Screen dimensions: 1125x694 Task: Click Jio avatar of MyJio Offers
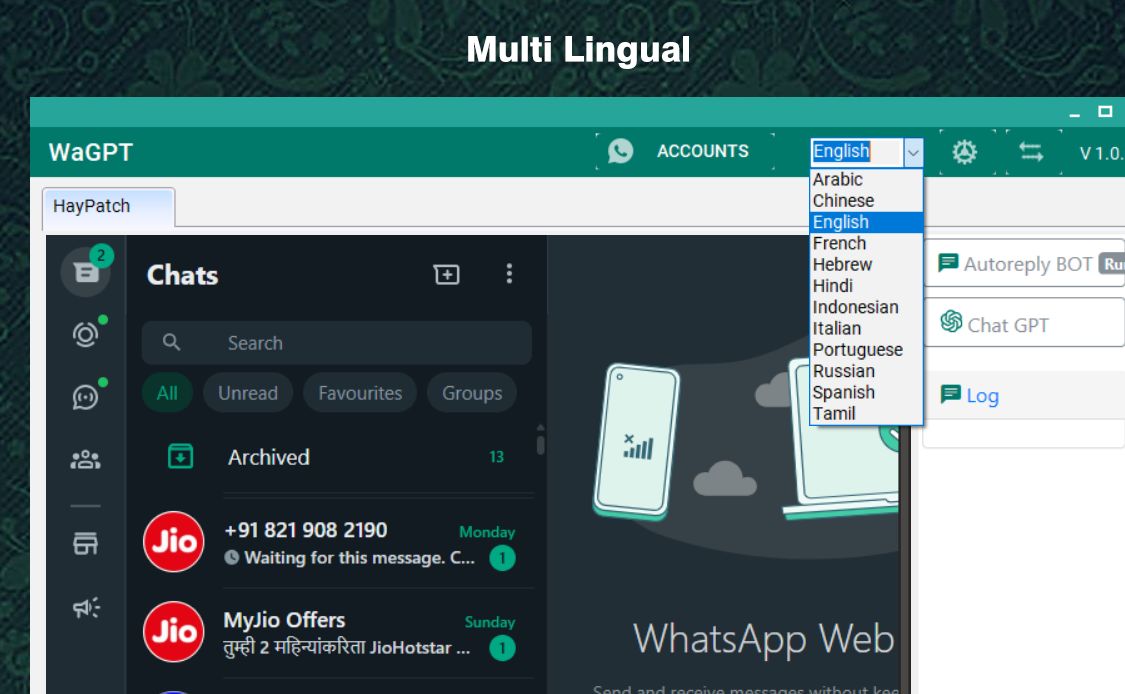[x=174, y=632]
